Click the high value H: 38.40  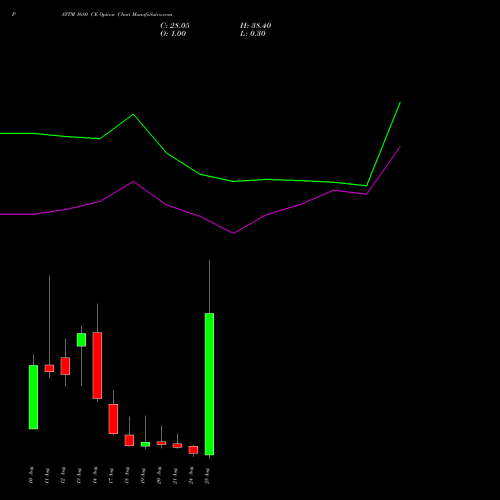point(255,26)
